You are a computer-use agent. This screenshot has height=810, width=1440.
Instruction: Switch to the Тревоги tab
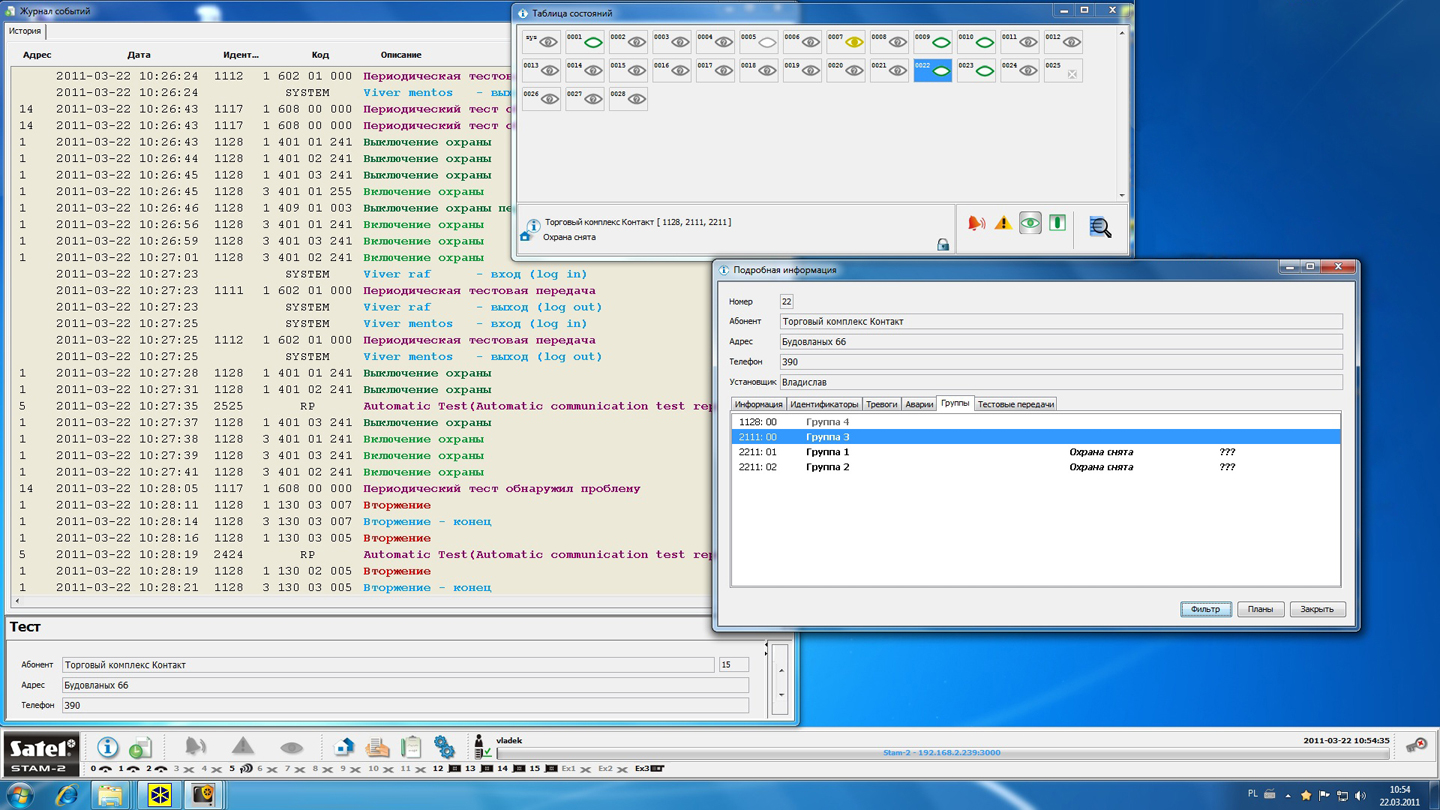pos(881,404)
